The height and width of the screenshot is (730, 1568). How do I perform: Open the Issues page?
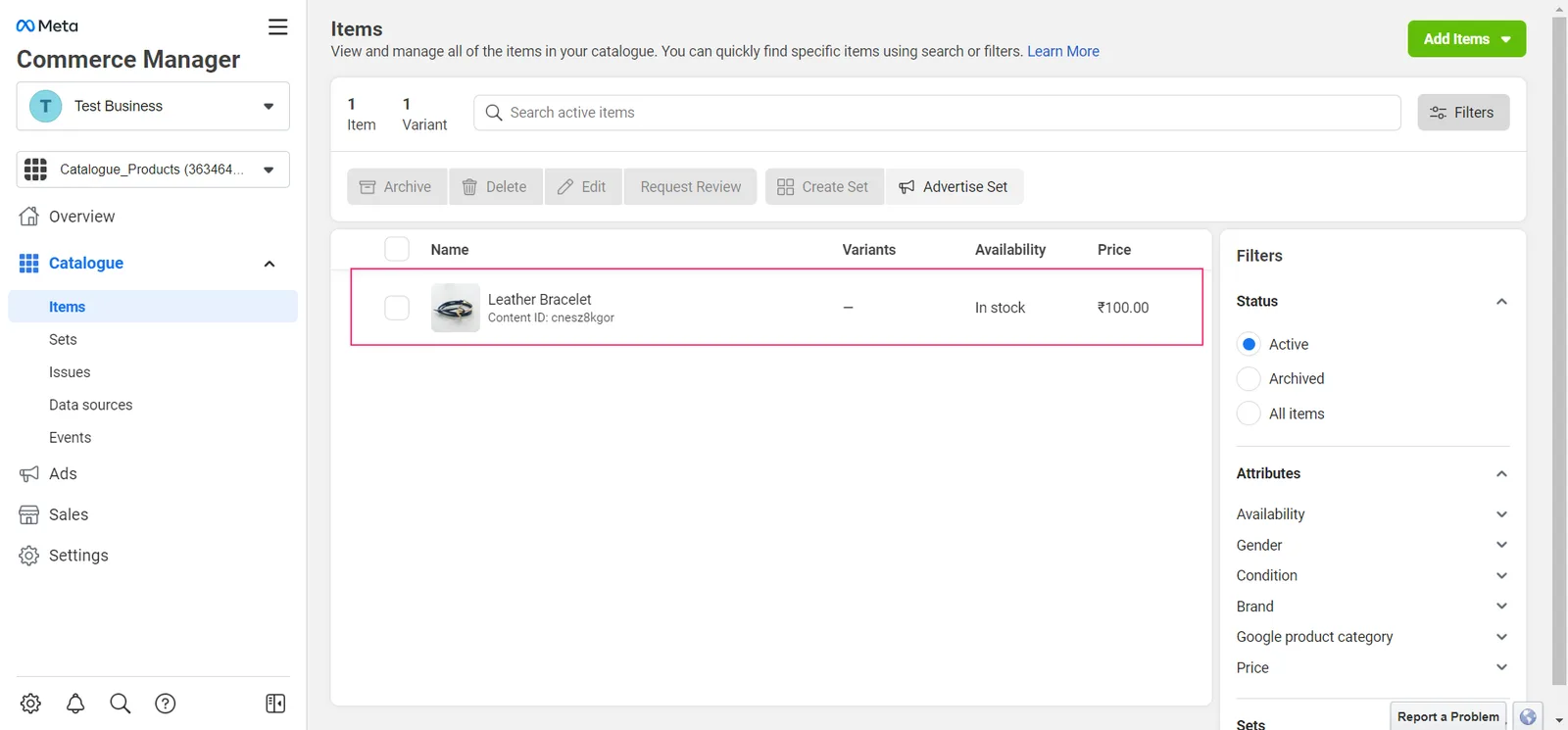[x=70, y=372]
